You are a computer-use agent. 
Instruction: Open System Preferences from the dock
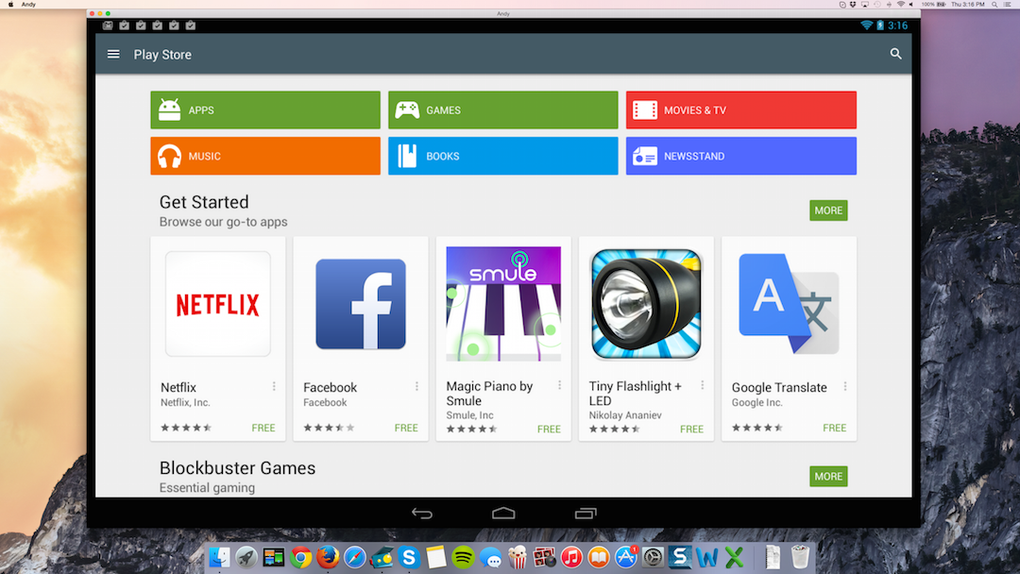[x=653, y=557]
